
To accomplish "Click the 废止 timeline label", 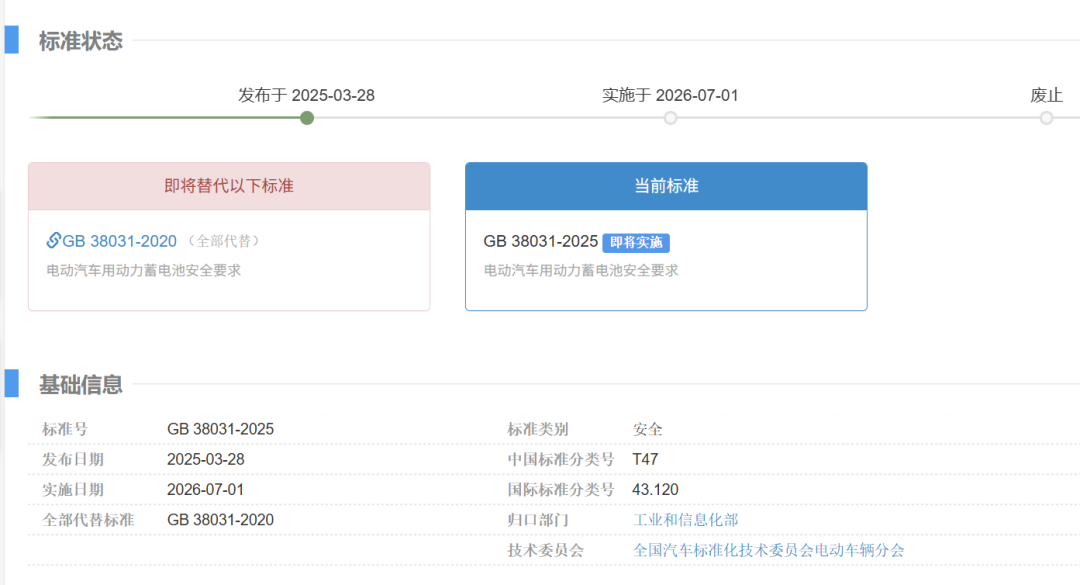I will coord(1046,95).
